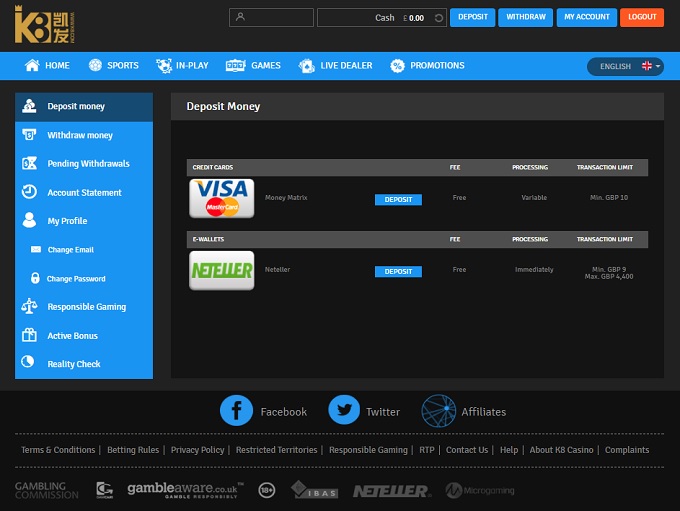
Task: Open Twitter via the bird icon
Action: pyautogui.click(x=344, y=411)
